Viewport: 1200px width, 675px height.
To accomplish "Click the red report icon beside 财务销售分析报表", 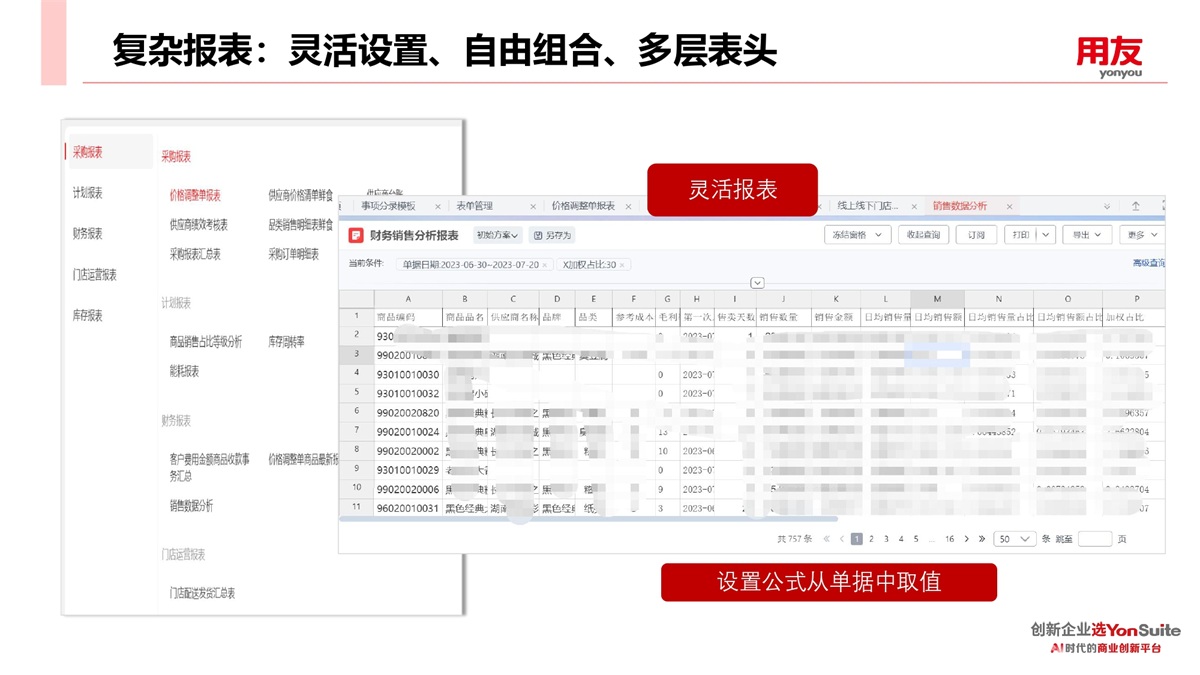I will (x=356, y=236).
